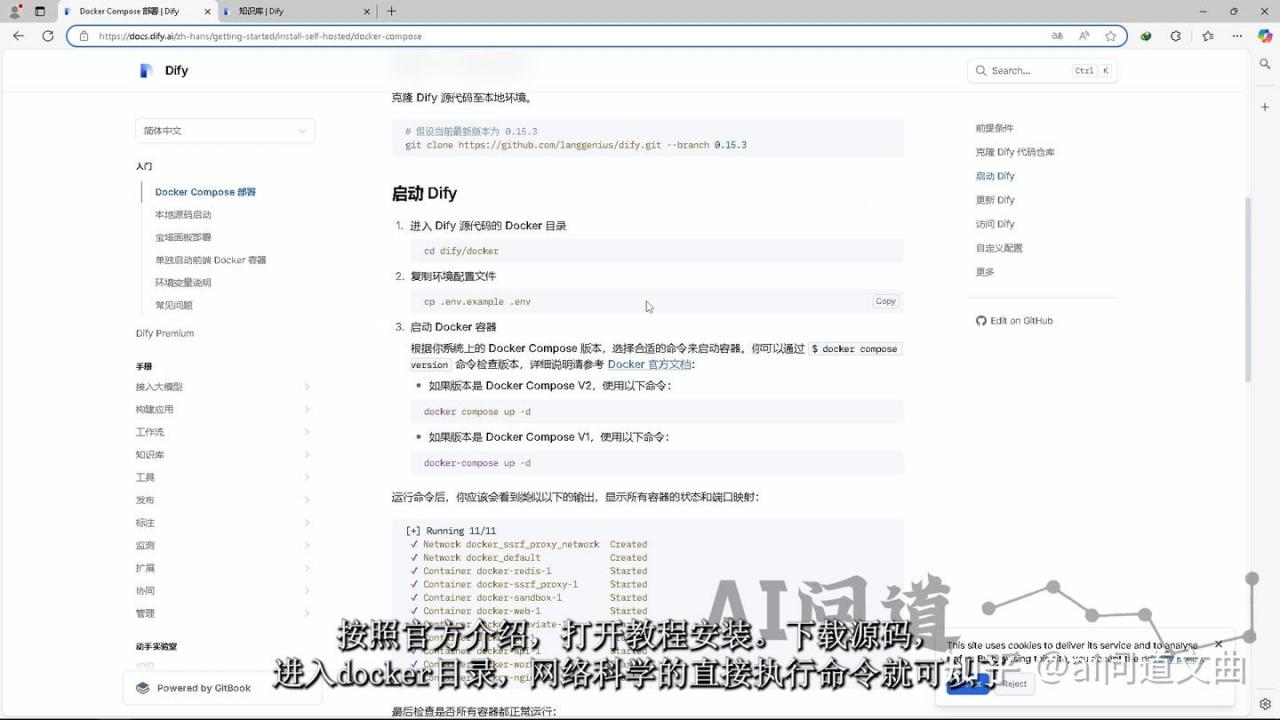Viewport: 1280px width, 720px height.
Task: Add a sidebar app with the plus icon
Action: [1265, 107]
